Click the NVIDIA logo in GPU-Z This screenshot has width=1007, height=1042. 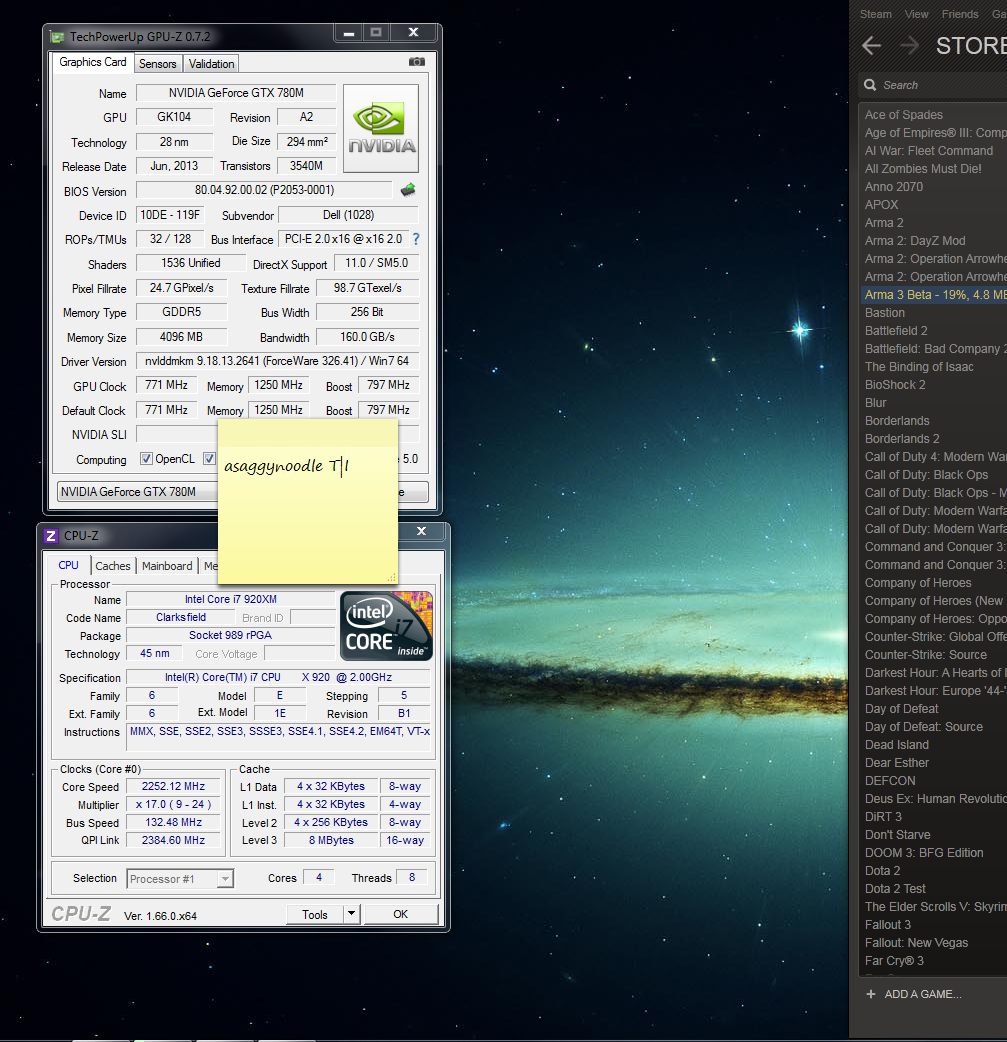(381, 128)
